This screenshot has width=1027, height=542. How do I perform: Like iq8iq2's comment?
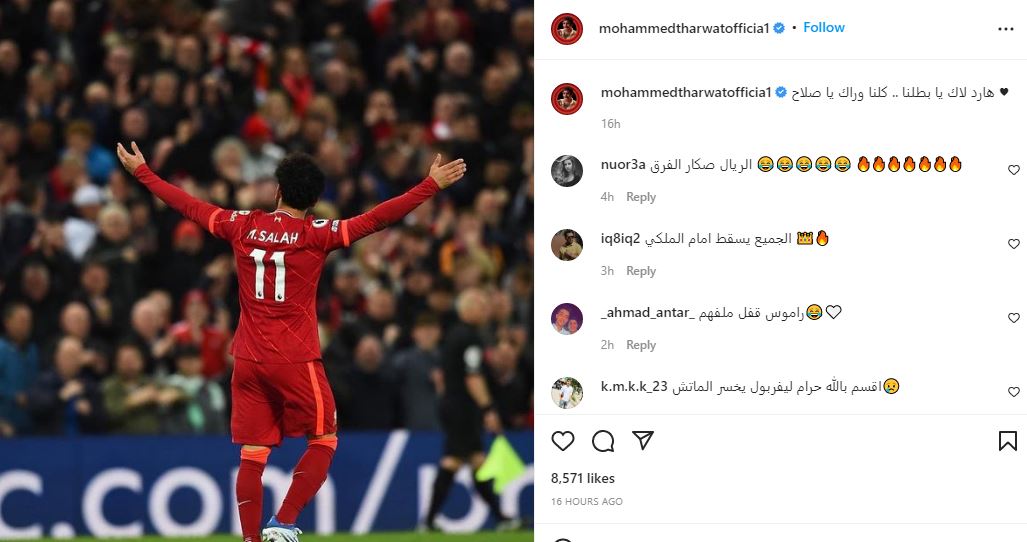click(1013, 244)
